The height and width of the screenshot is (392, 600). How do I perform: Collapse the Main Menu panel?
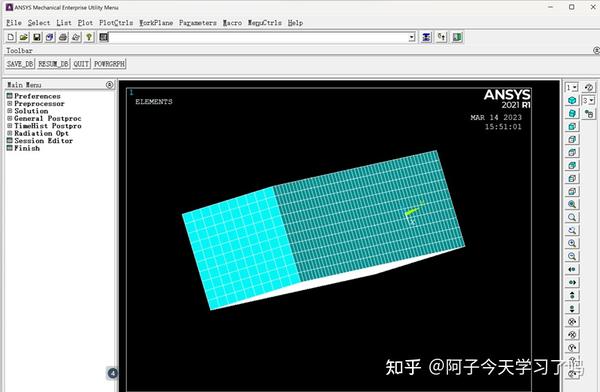coord(109,85)
